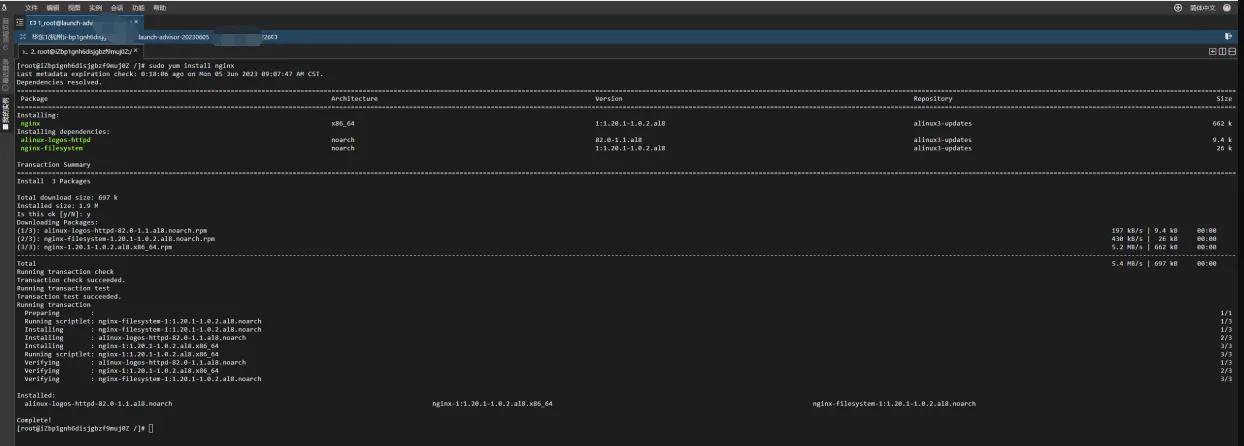
Task: Open the 帮助 (Help) menu
Action: [x=159, y=7]
